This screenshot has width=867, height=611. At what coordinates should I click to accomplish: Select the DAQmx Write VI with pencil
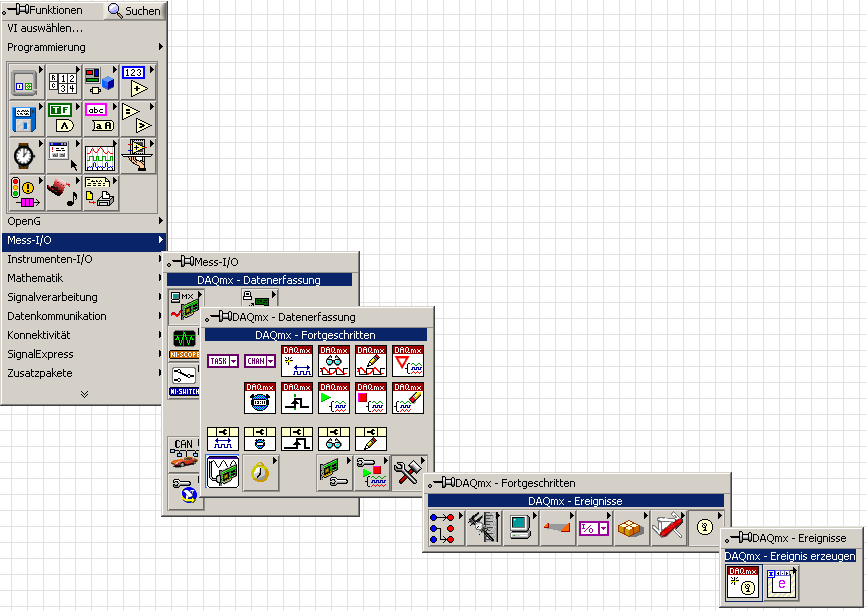click(371, 361)
